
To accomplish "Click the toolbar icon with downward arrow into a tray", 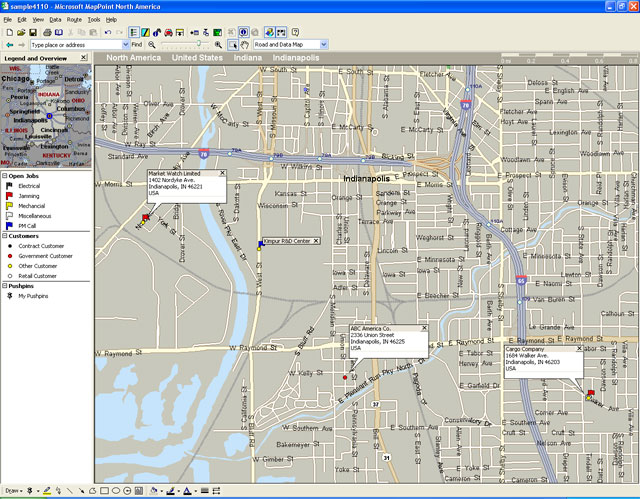I will [x=180, y=32].
